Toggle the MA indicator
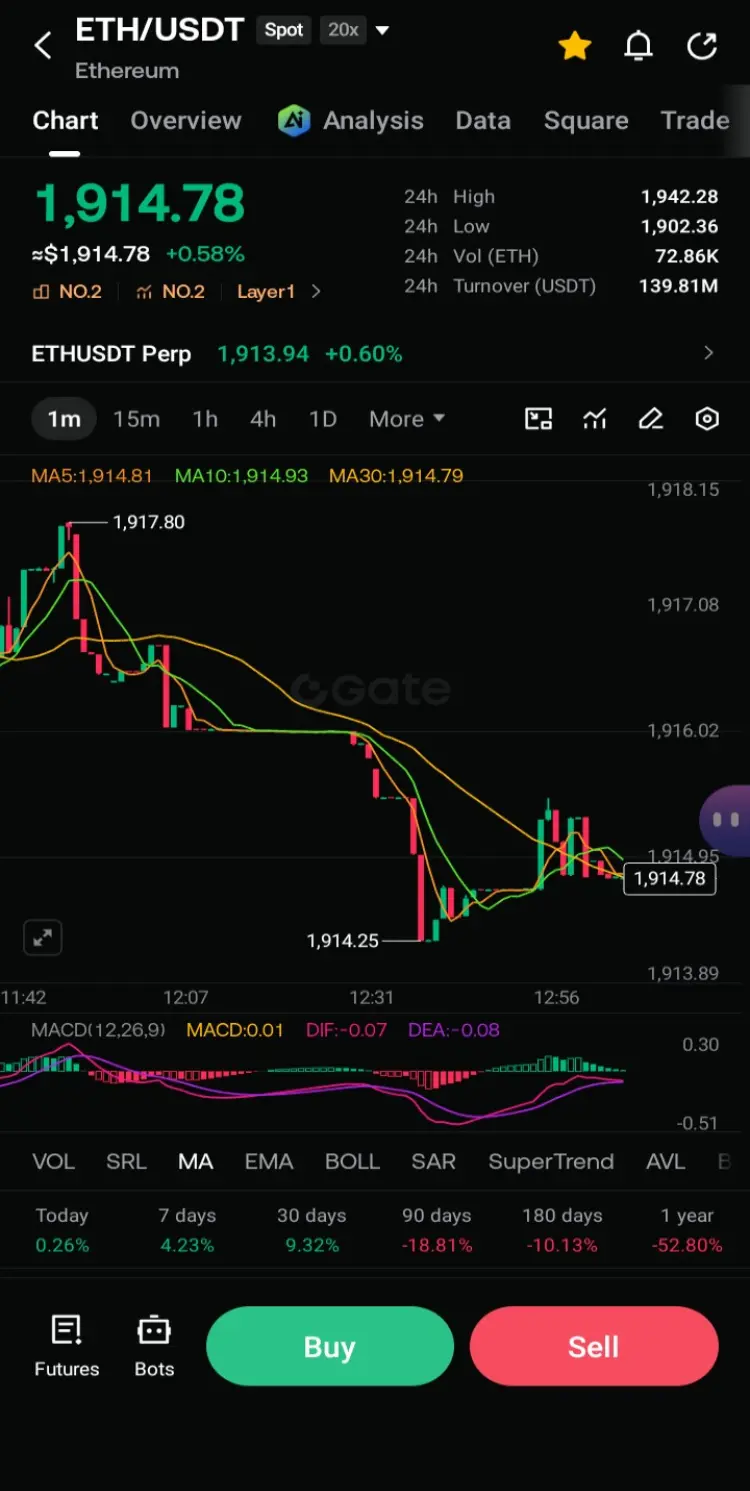This screenshot has width=750, height=1491. click(196, 1162)
